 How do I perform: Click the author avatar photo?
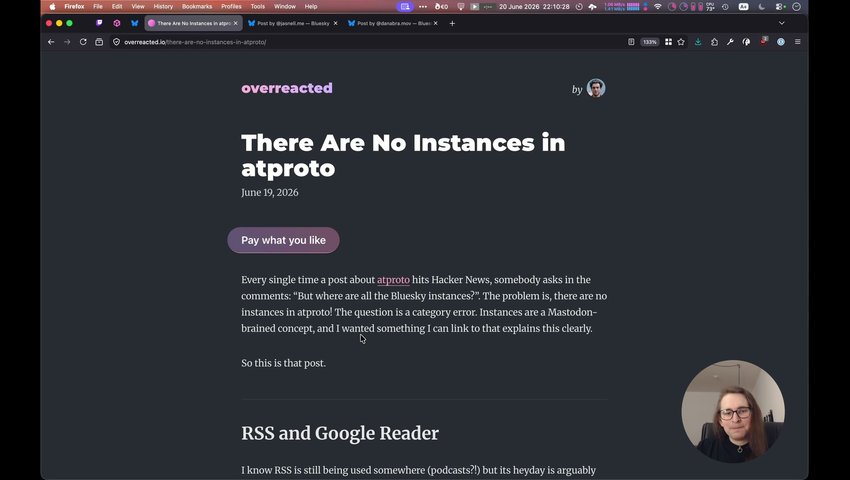pyautogui.click(x=596, y=88)
